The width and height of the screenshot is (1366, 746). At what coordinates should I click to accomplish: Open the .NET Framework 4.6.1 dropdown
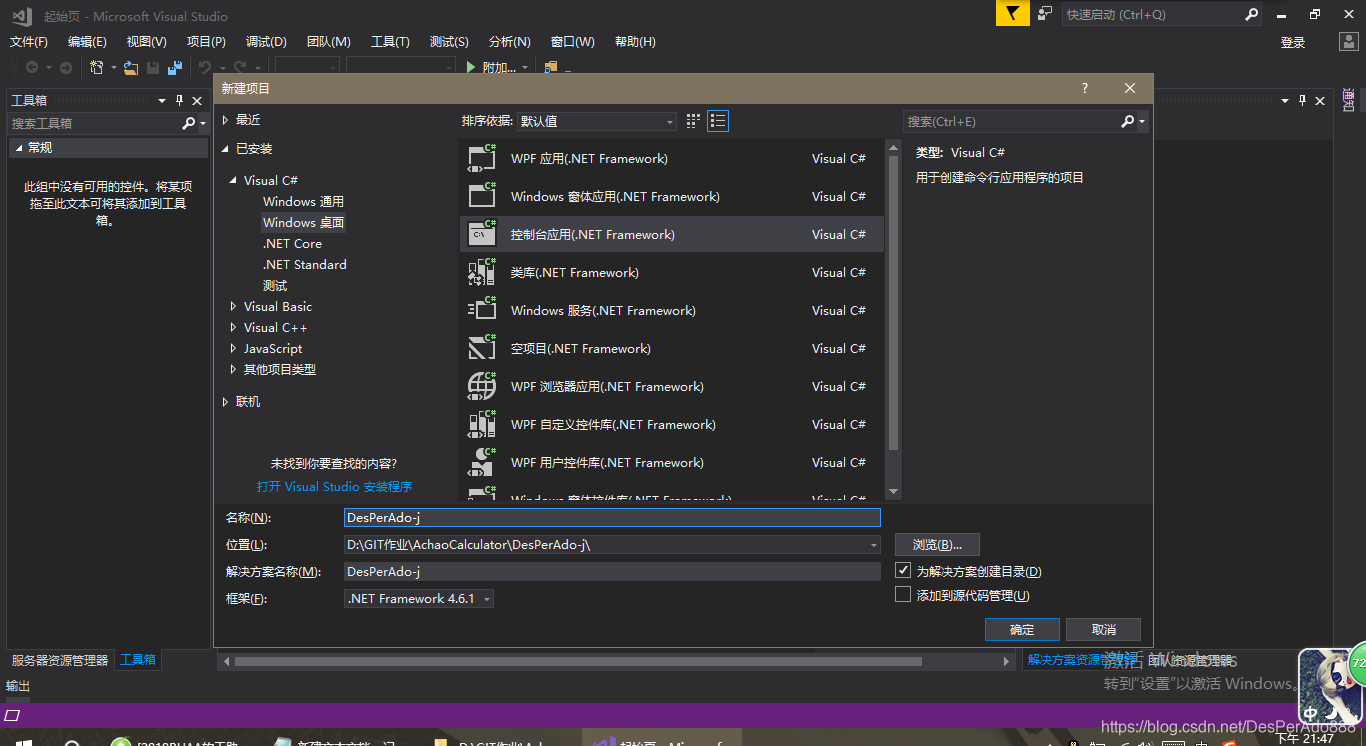(419, 598)
